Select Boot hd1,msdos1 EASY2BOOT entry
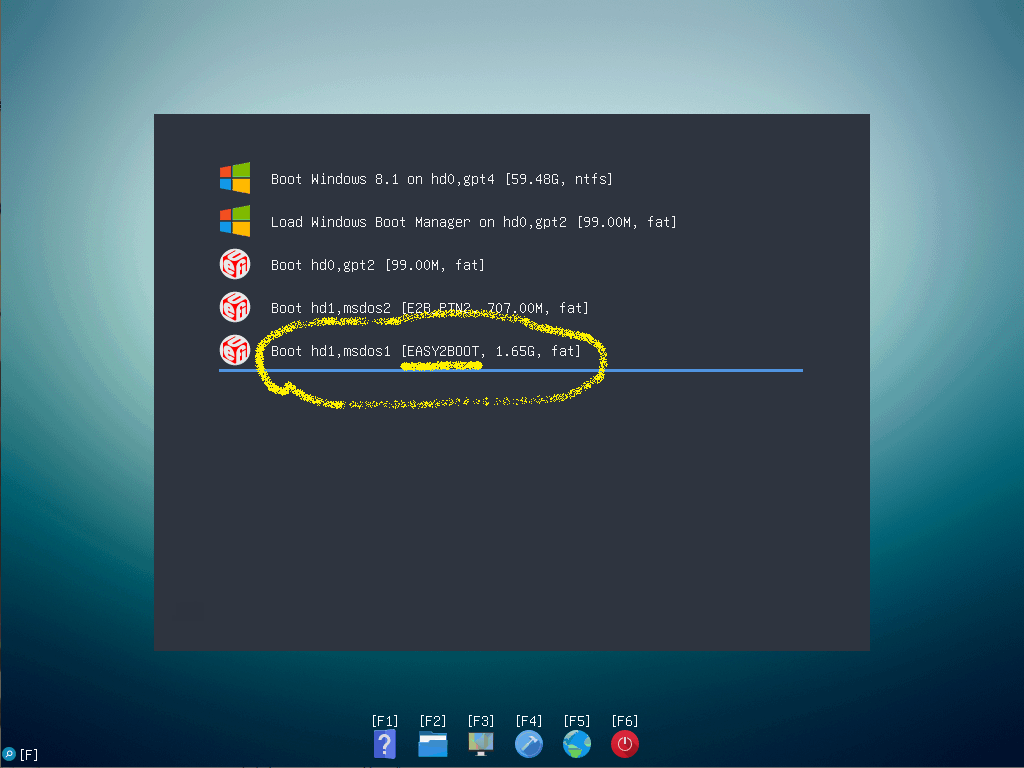This screenshot has height=768, width=1024. coord(511,351)
